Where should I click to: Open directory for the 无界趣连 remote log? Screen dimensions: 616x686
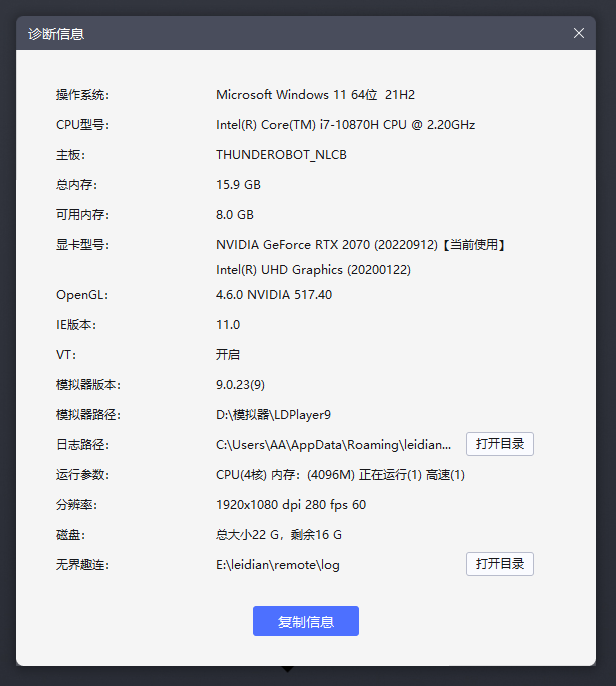499,564
